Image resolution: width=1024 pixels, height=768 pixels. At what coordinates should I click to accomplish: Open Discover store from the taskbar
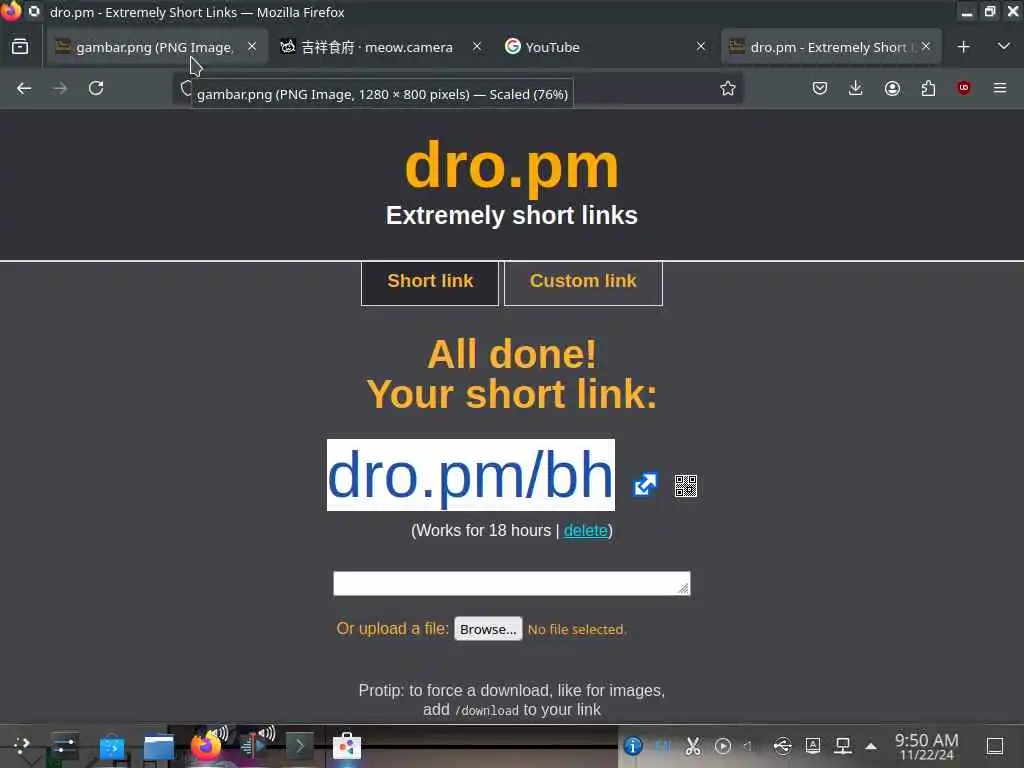click(112, 747)
